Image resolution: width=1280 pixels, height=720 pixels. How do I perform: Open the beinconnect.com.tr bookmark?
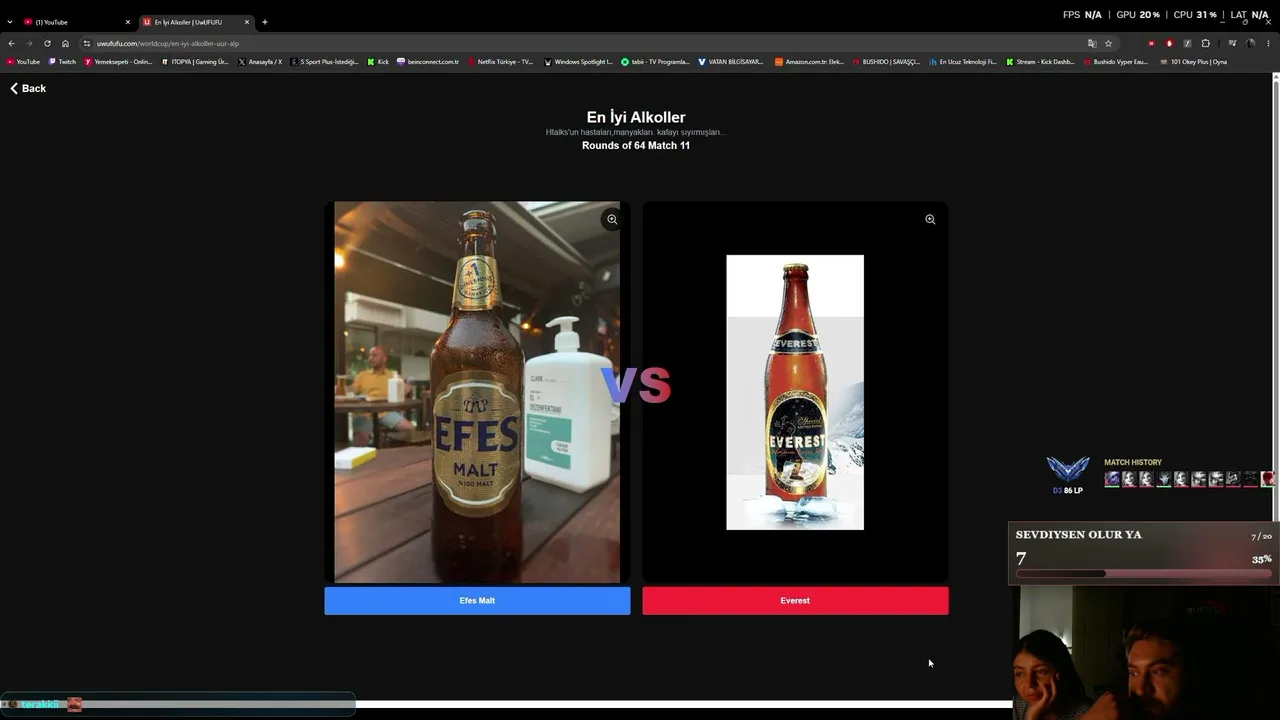coord(428,62)
